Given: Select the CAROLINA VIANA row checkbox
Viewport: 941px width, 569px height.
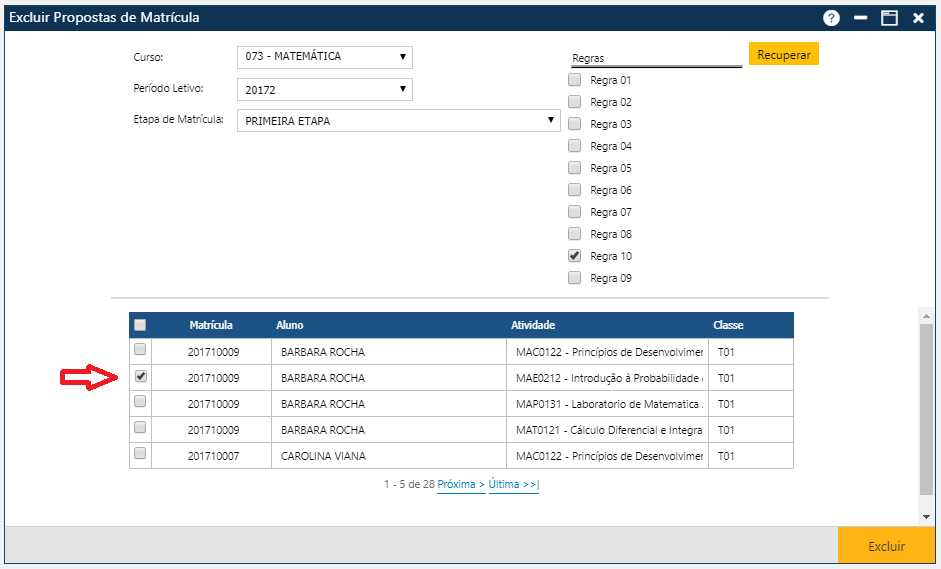Looking at the screenshot, I should [141, 453].
